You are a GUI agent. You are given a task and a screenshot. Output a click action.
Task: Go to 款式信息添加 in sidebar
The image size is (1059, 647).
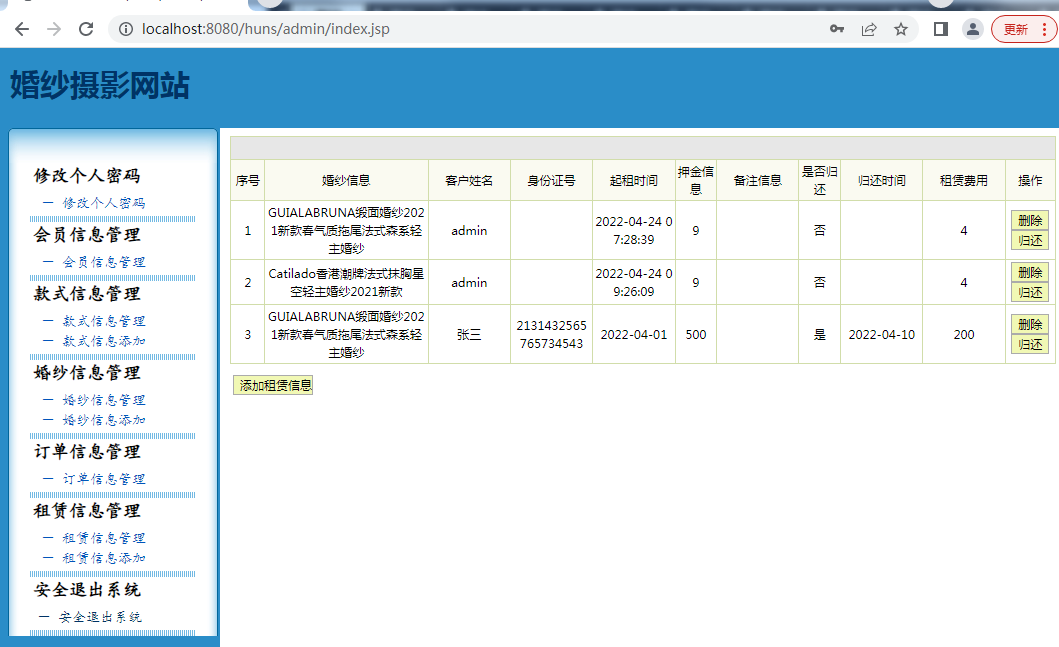click(104, 341)
